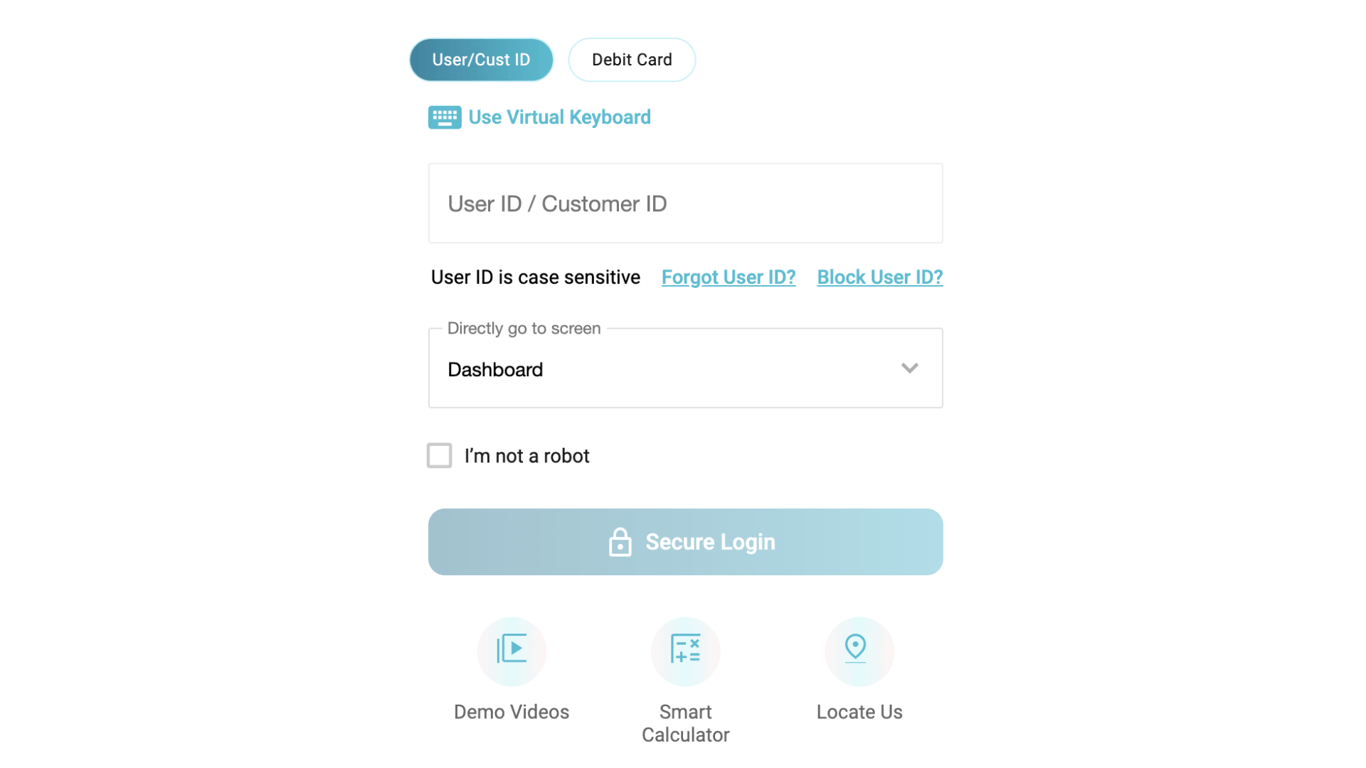Open the Smart Calculator icon
The height and width of the screenshot is (768, 1366).
point(685,650)
